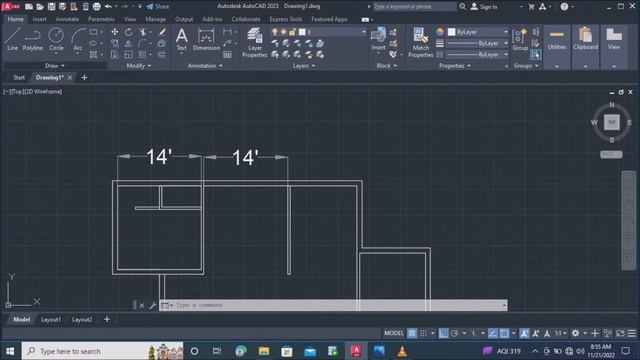Choose the Rectangle tool in Draw panel
Screen dimensions: 640x360
[93, 32]
